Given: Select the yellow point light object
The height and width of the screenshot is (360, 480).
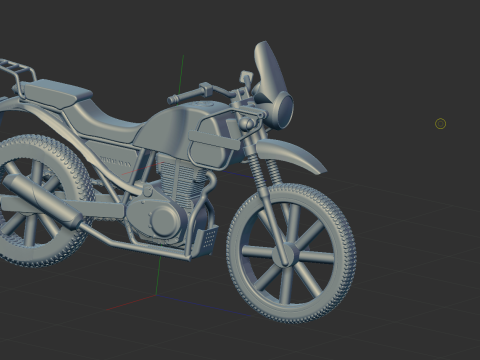Looking at the screenshot, I should pos(441,124).
